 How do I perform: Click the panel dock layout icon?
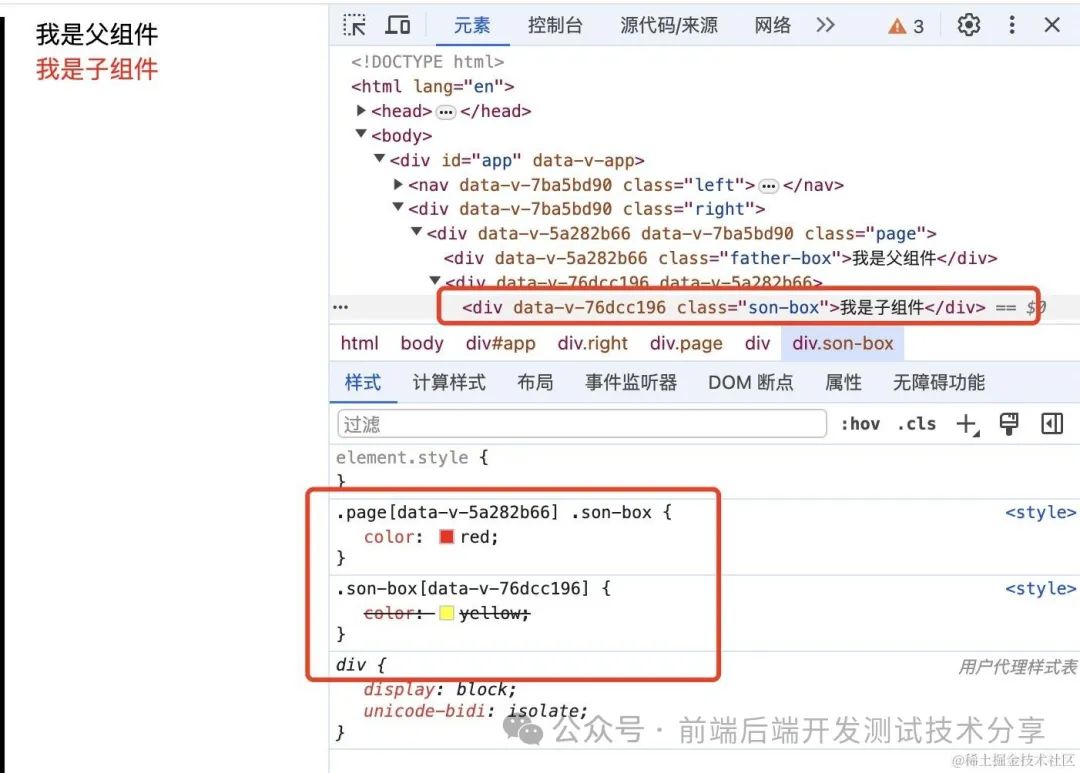click(1051, 423)
